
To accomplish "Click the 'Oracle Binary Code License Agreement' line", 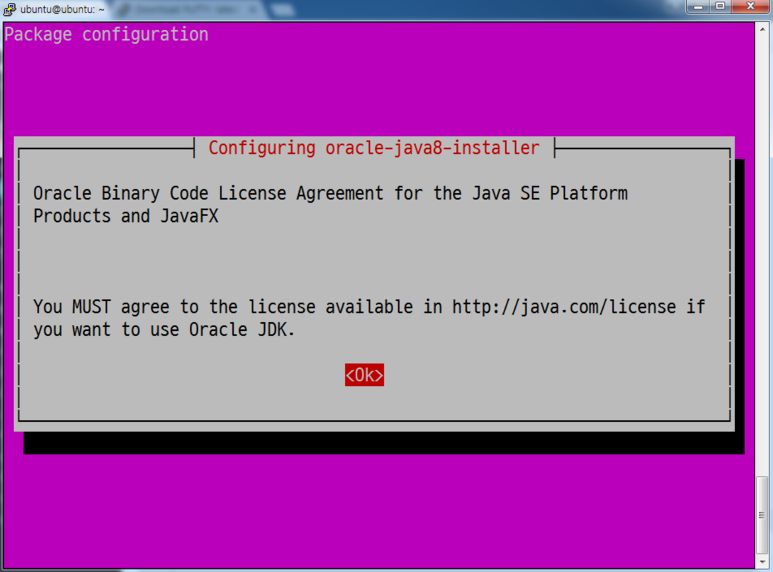I will click(210, 193).
